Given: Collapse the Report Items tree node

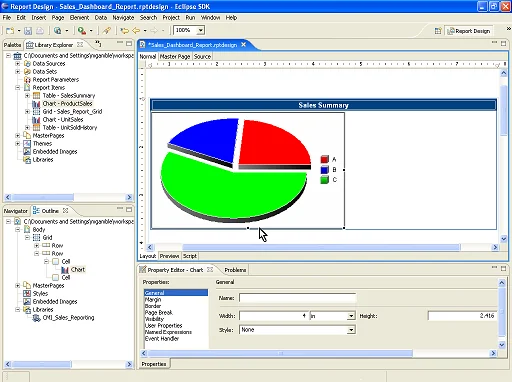Looking at the screenshot, I should 18,88.
